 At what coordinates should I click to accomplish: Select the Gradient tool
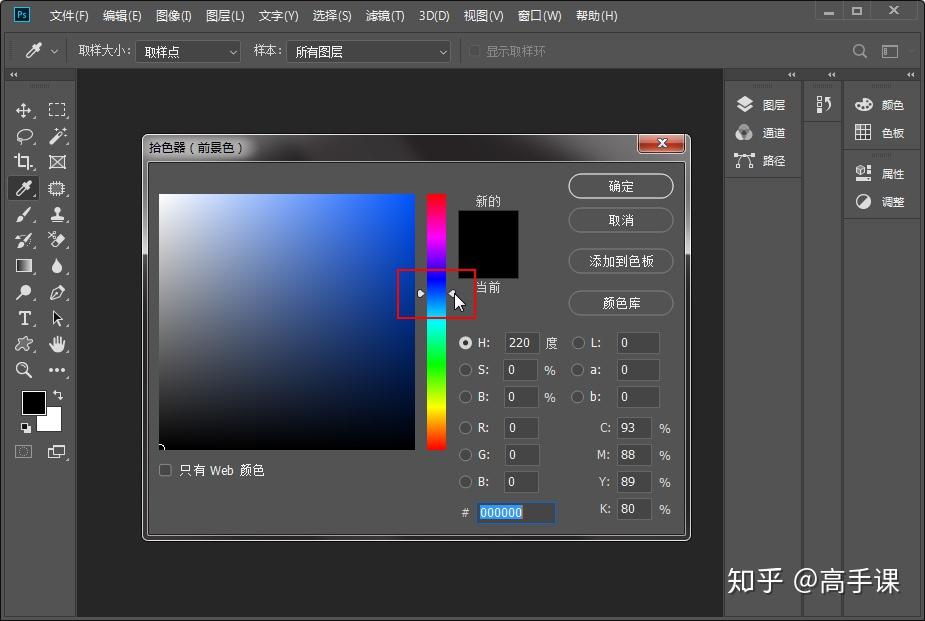(x=24, y=266)
